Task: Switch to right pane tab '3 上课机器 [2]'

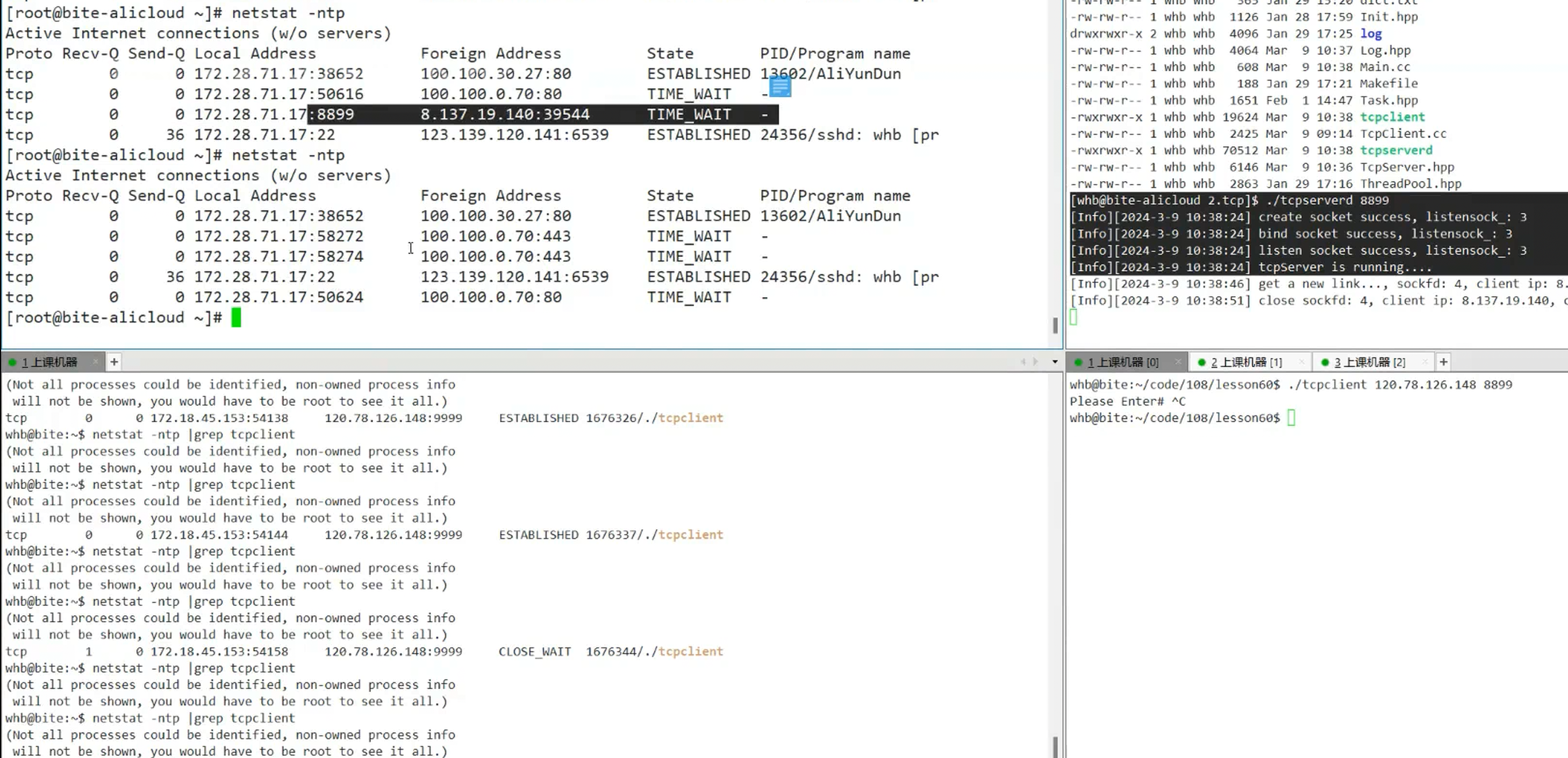Action: tap(1370, 363)
